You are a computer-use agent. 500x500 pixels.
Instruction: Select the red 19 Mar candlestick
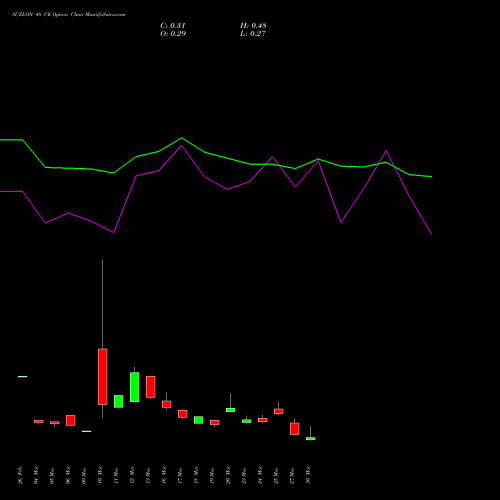[x=215, y=422]
